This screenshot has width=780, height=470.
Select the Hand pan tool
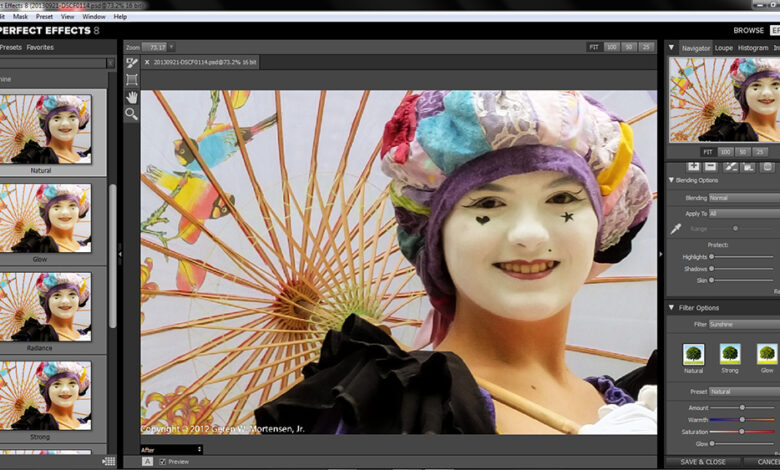tap(131, 97)
